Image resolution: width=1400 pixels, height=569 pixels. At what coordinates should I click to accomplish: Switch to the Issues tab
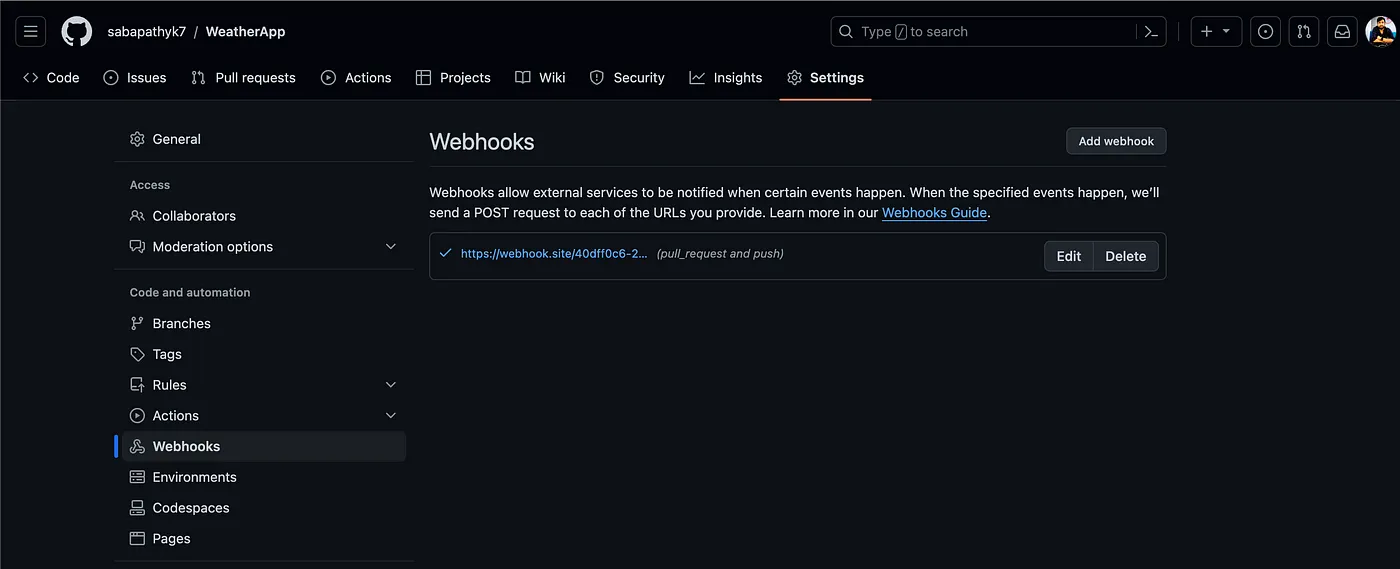pos(135,77)
